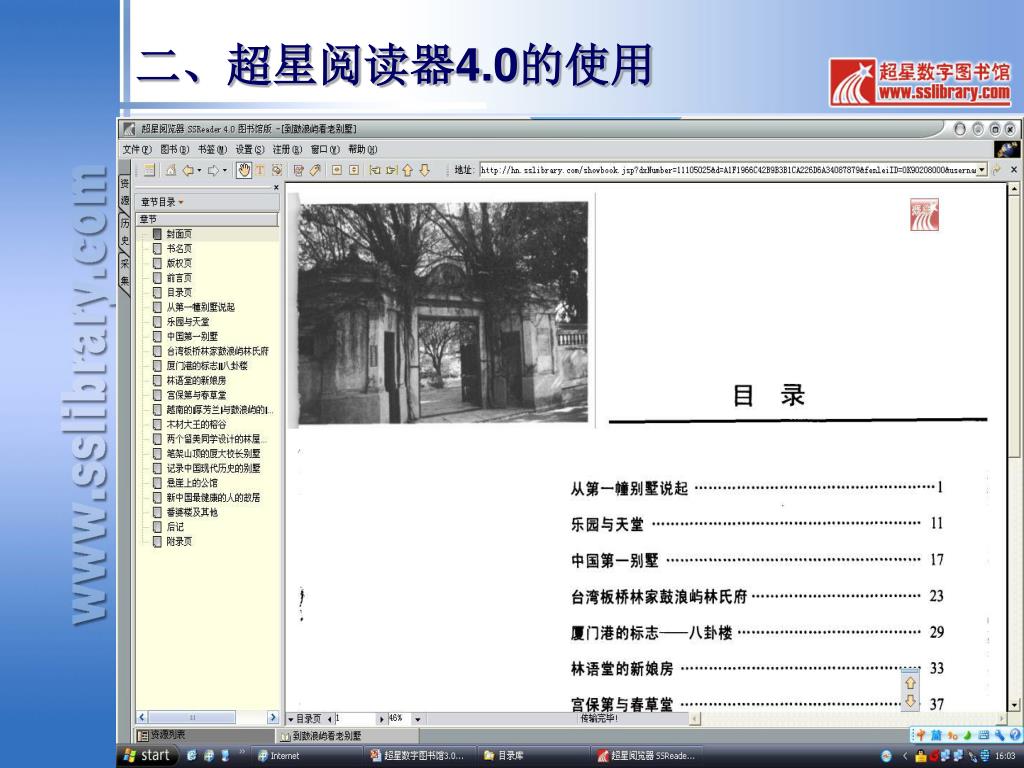The image size is (1024, 768).
Task: Click the bookmark tag toolbar icon
Action: point(315,170)
